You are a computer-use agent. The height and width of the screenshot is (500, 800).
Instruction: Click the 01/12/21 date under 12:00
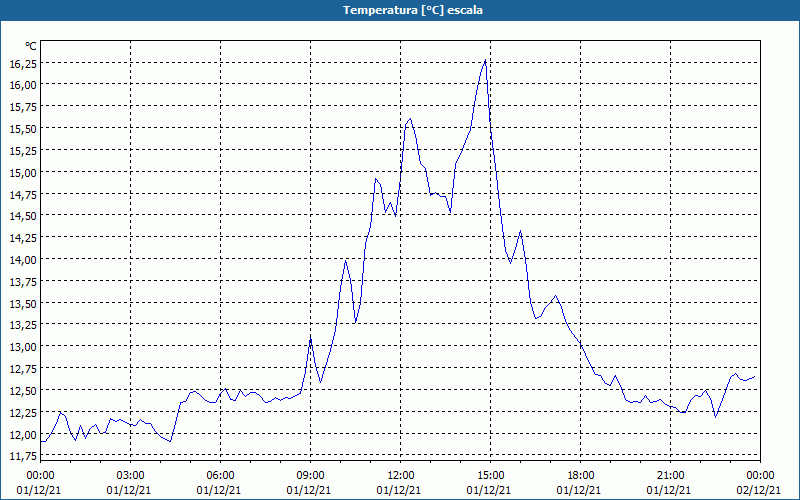[x=399, y=490]
